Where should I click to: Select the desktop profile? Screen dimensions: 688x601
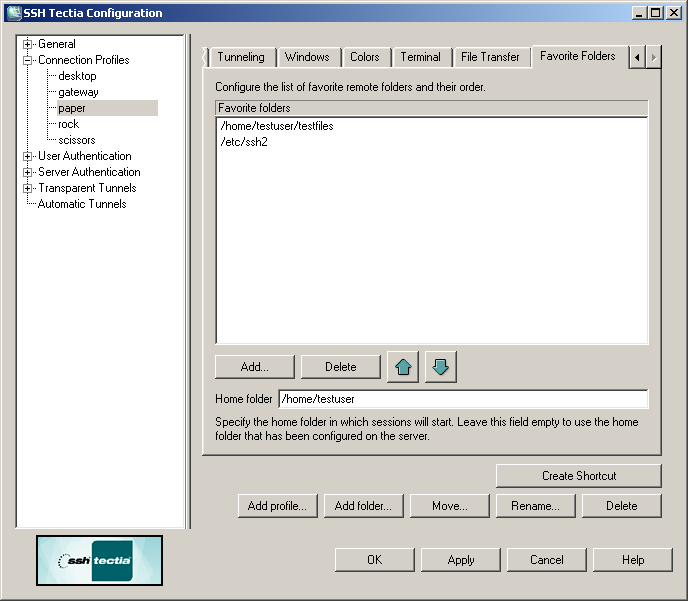[x=77, y=76]
